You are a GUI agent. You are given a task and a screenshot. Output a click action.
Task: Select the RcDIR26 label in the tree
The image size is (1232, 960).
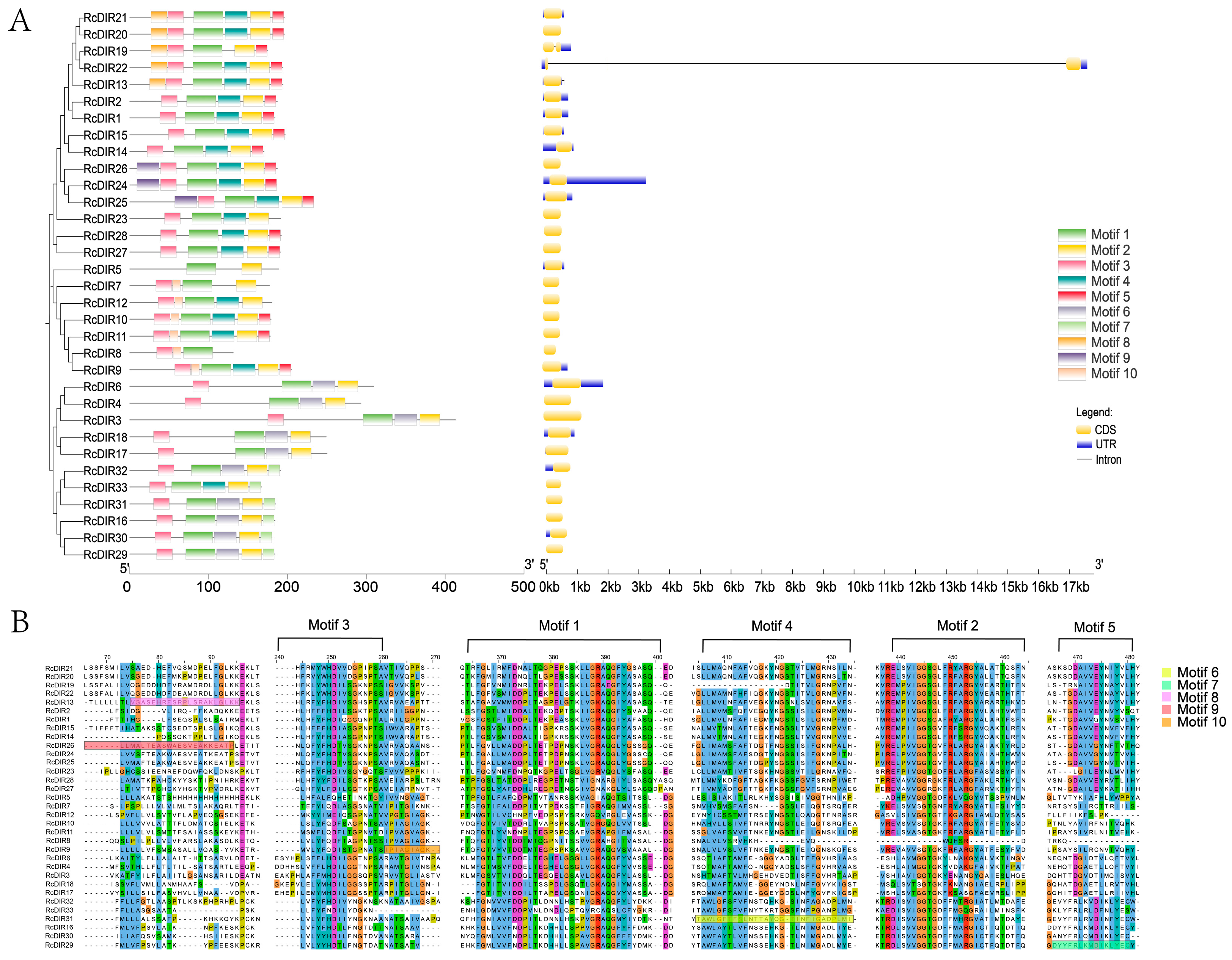[x=105, y=169]
